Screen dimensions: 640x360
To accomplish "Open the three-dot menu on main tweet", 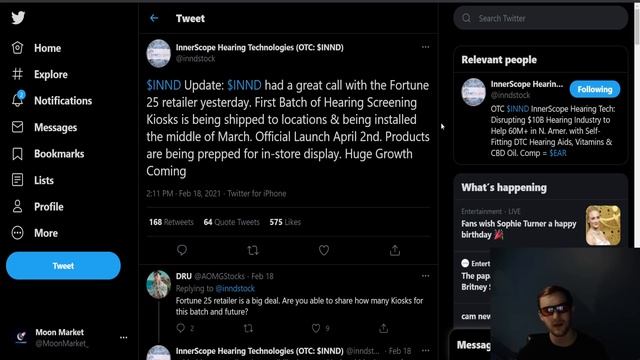I will (425, 47).
